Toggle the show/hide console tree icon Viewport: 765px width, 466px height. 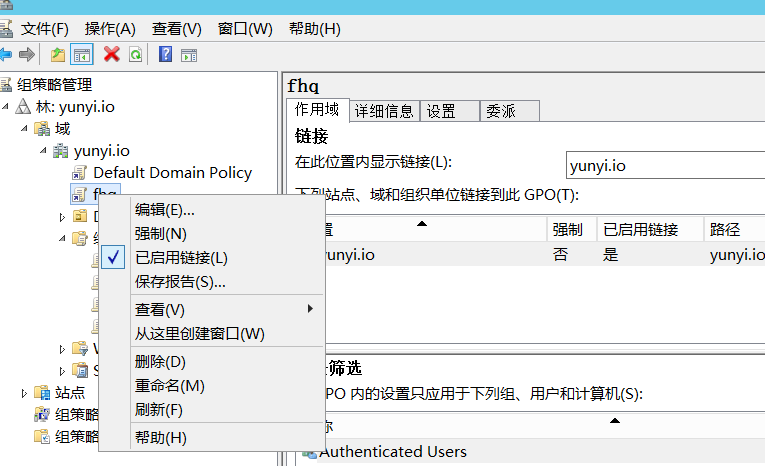(81, 54)
